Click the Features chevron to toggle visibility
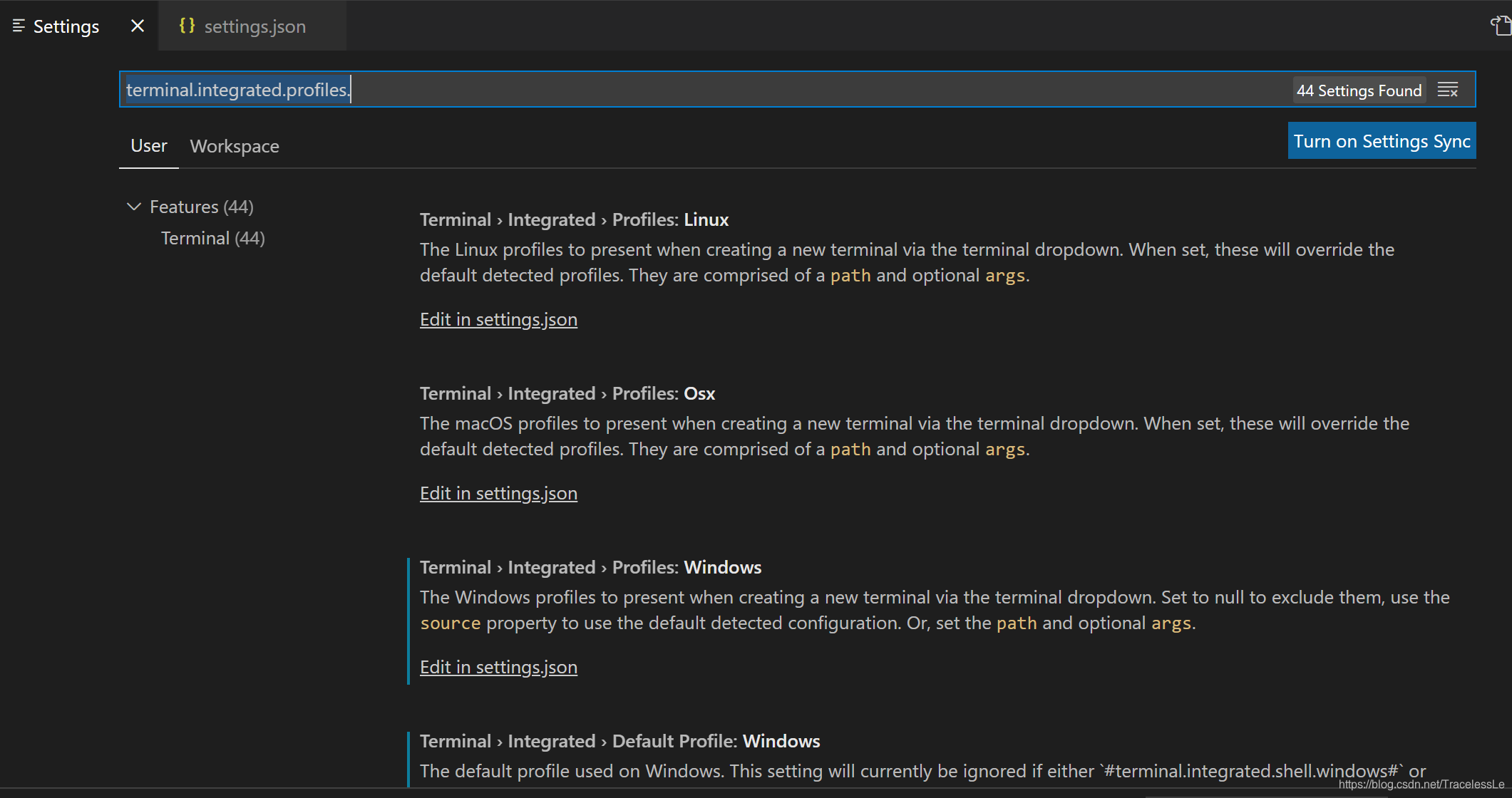The width and height of the screenshot is (1512, 798). 133,207
